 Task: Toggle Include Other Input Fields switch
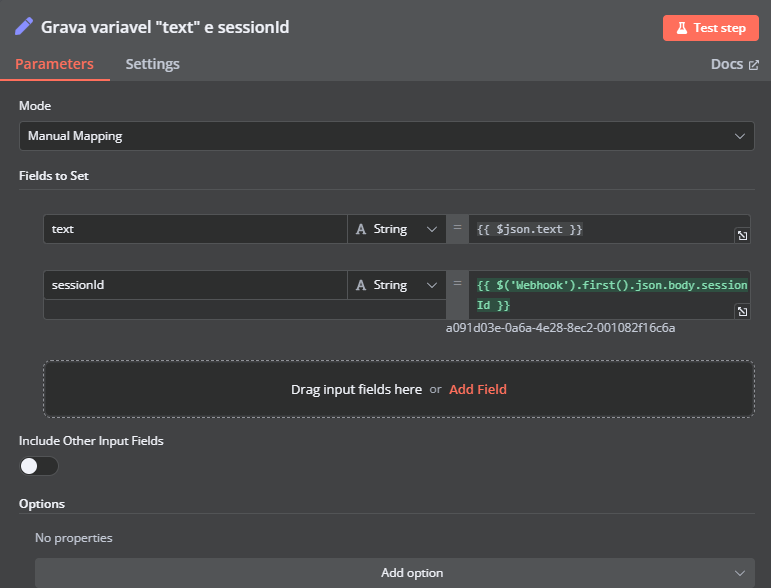(x=39, y=466)
